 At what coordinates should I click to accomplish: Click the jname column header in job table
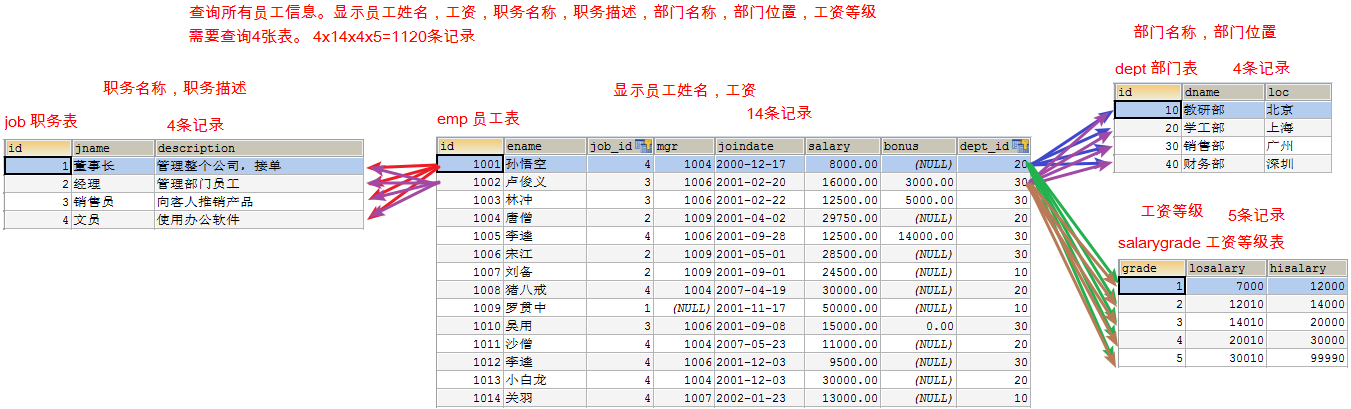coord(112,148)
